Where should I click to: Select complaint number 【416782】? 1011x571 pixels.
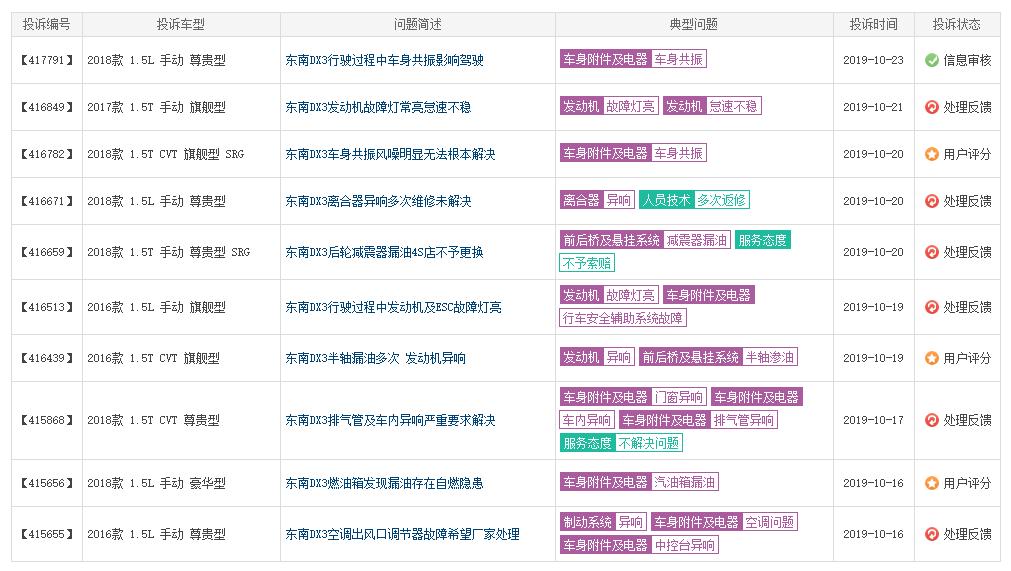(46, 154)
